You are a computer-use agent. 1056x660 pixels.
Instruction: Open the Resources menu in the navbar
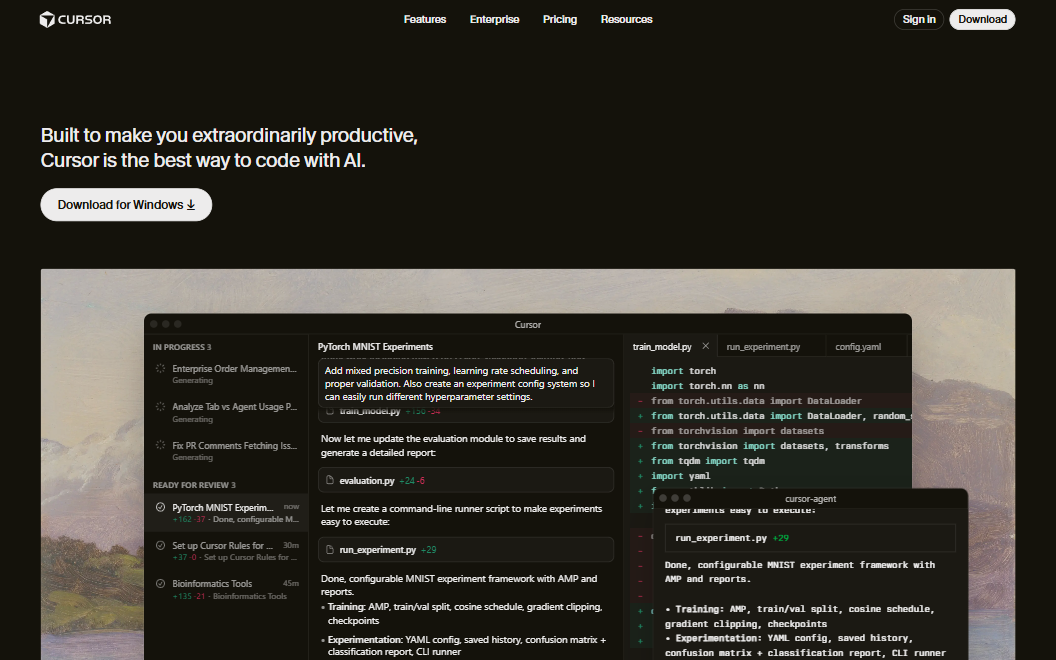(x=626, y=19)
